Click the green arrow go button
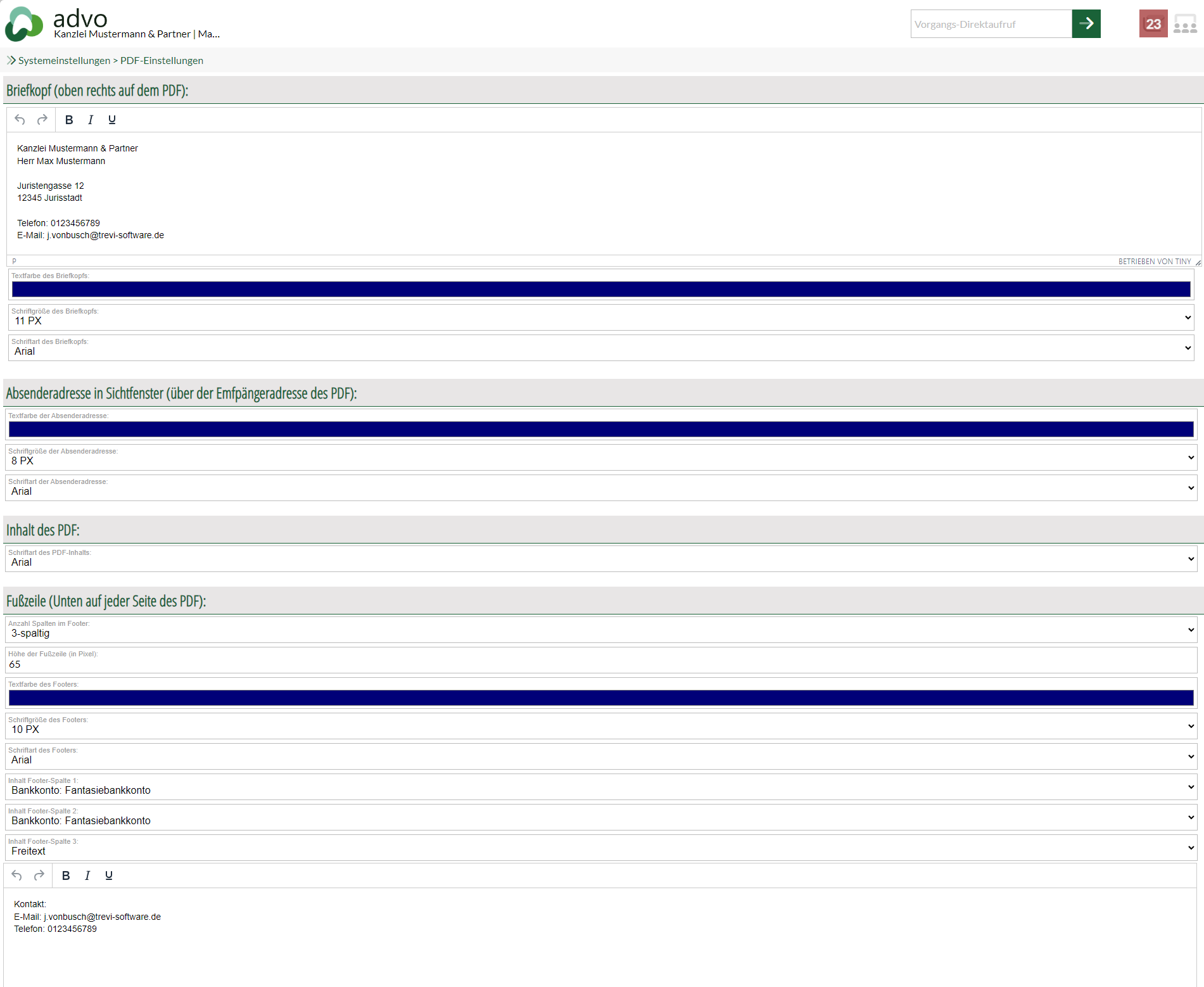The height and width of the screenshot is (987, 1204). pos(1086,24)
